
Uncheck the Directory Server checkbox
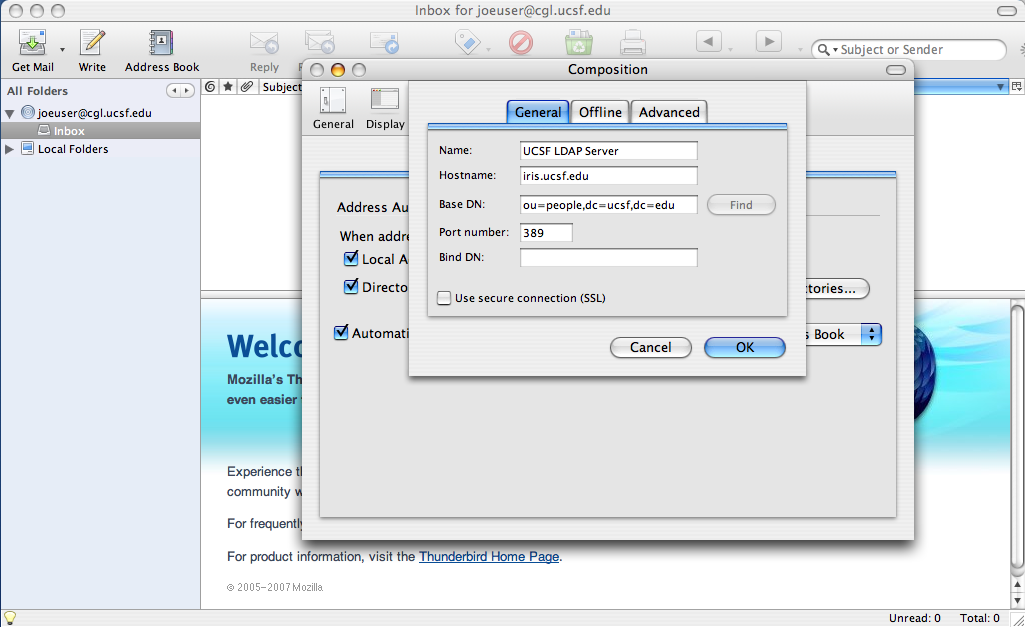tap(351, 287)
